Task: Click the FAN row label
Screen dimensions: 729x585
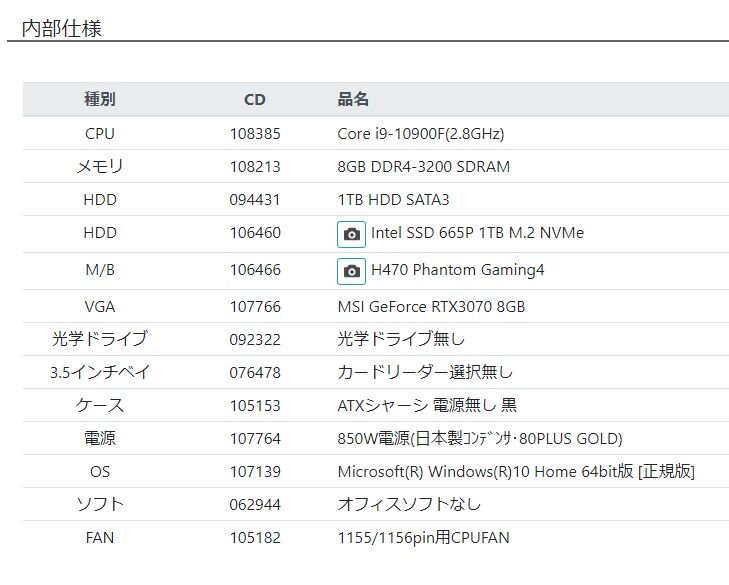Action: click(x=99, y=538)
